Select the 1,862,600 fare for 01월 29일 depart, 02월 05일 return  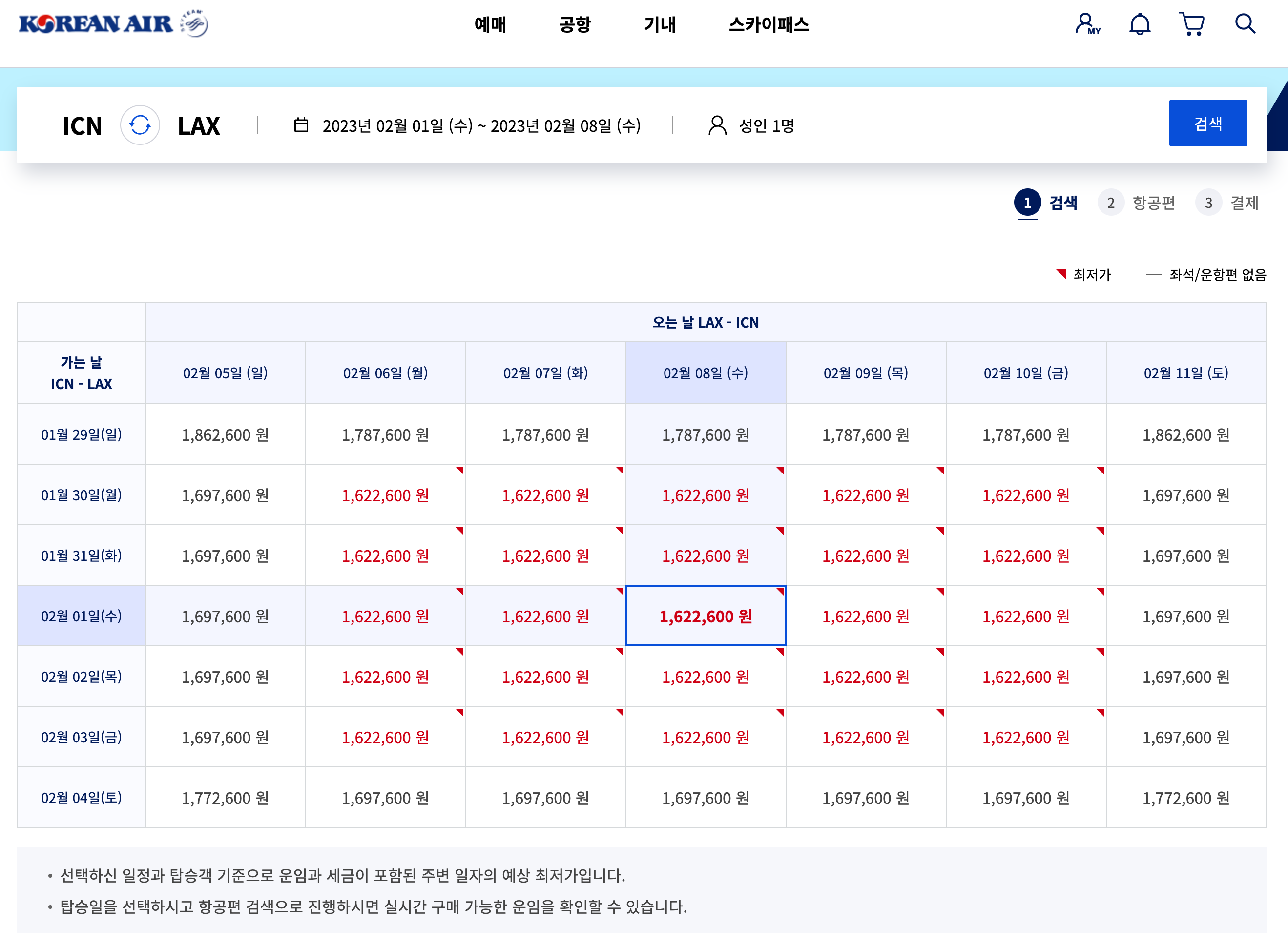pos(225,435)
